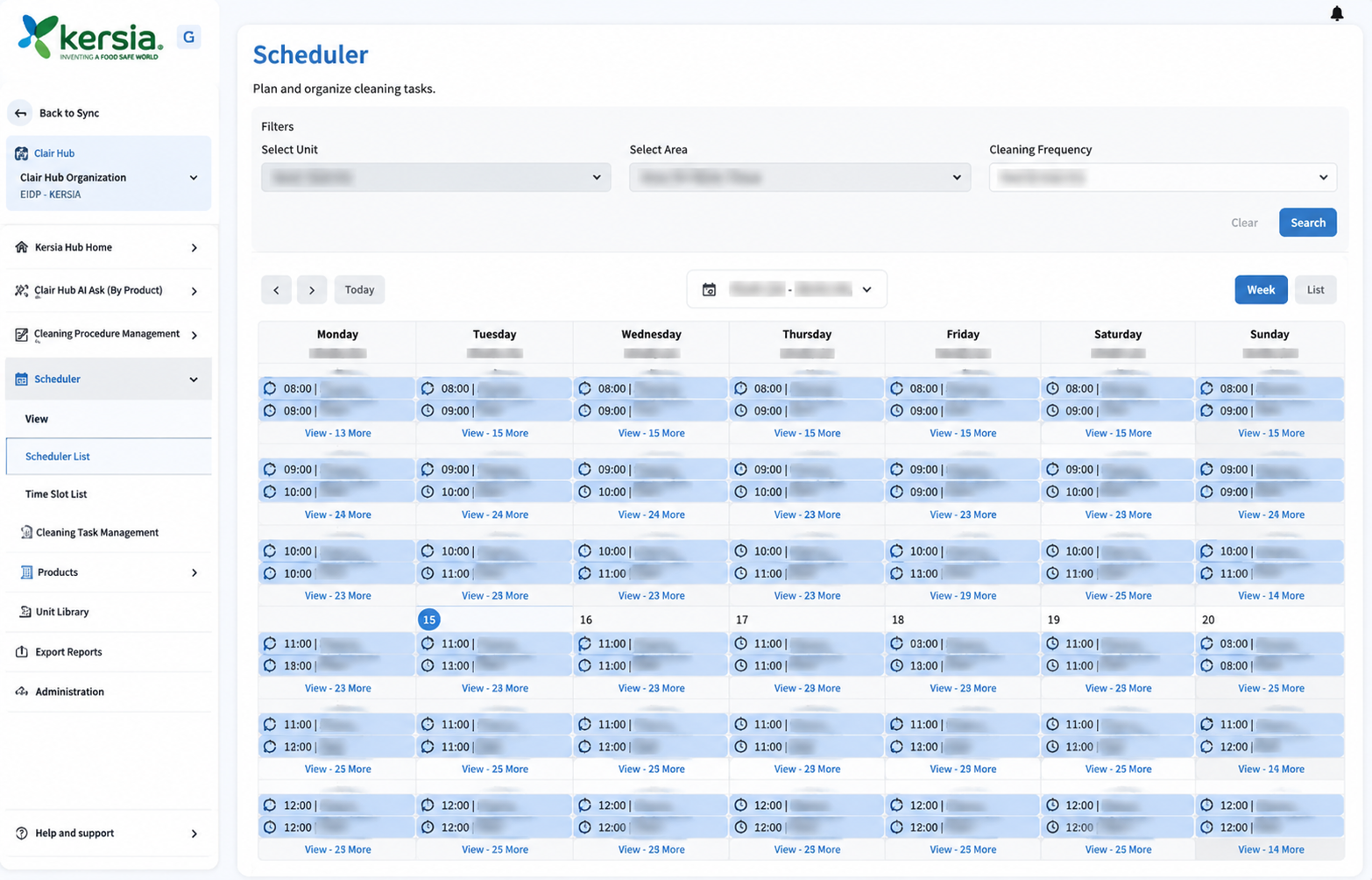This screenshot has width=1372, height=880.
Task: Select highlighted date 15 on Tuesday
Action: click(x=428, y=620)
